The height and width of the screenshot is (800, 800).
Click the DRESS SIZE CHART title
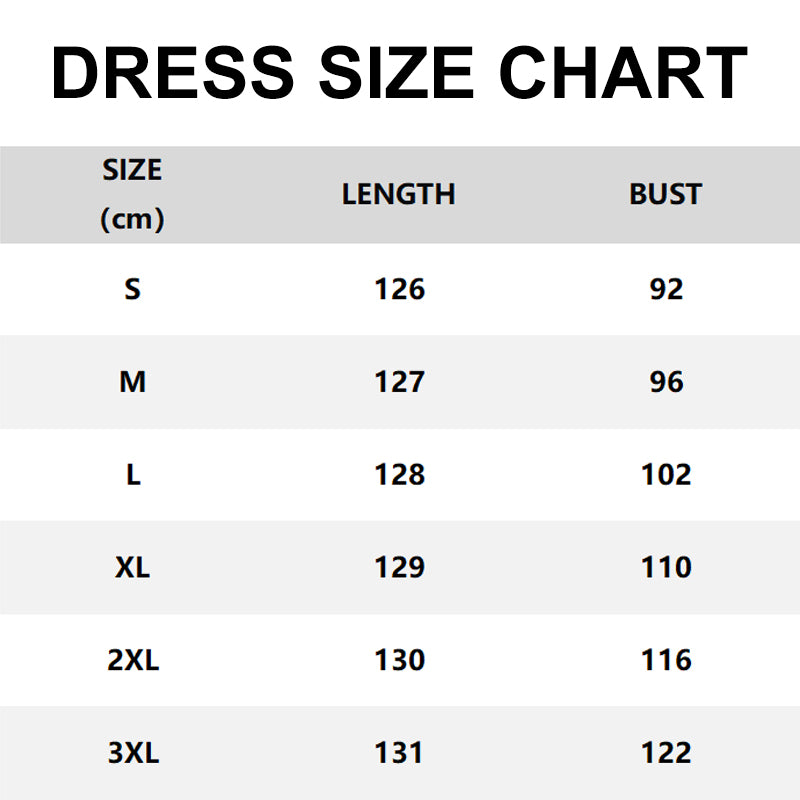pos(399,73)
